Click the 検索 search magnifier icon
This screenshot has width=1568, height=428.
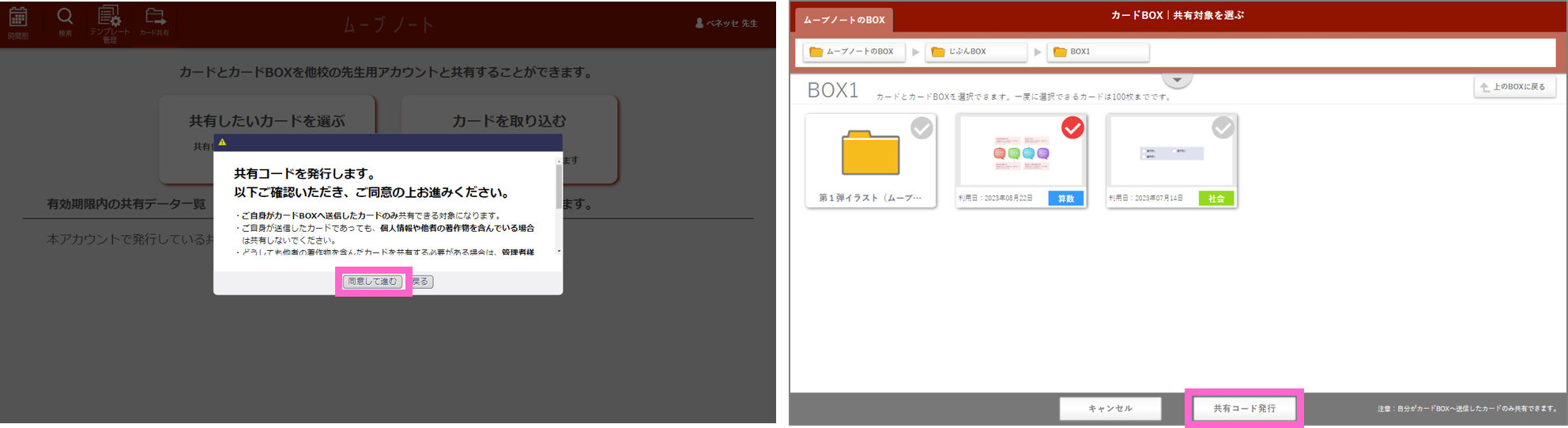click(x=65, y=21)
